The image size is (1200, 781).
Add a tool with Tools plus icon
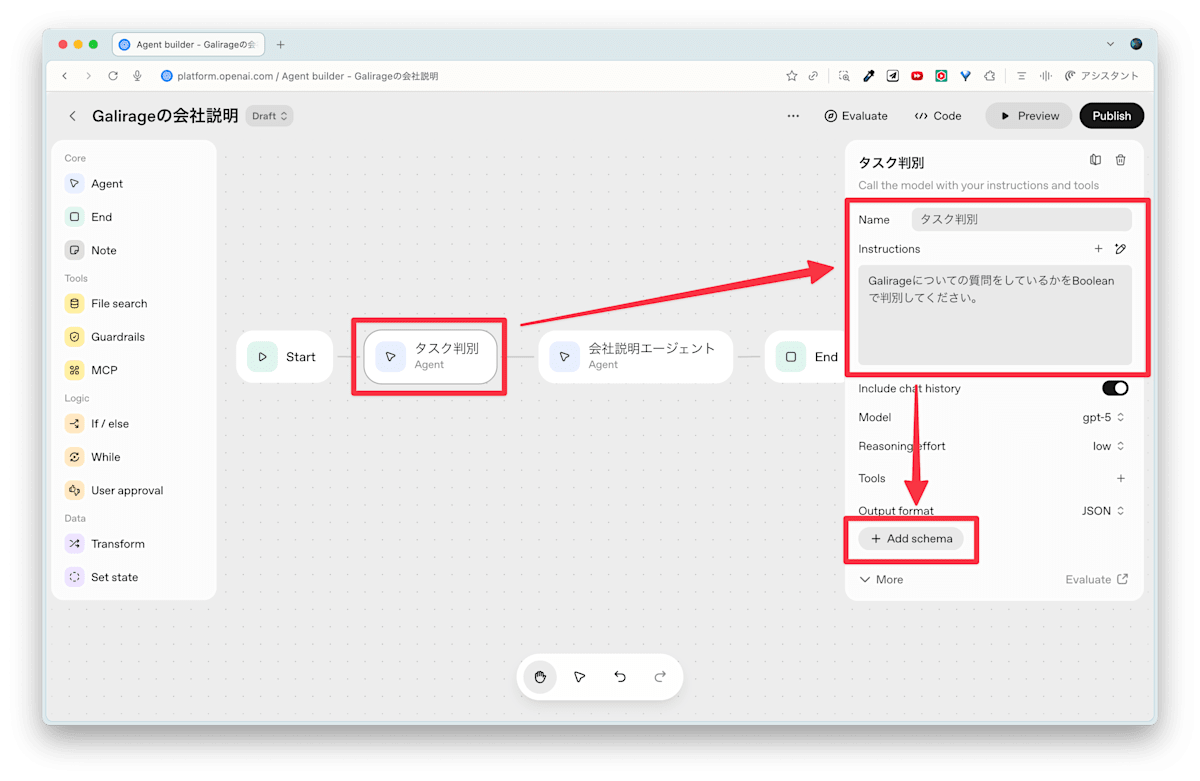(x=1120, y=478)
